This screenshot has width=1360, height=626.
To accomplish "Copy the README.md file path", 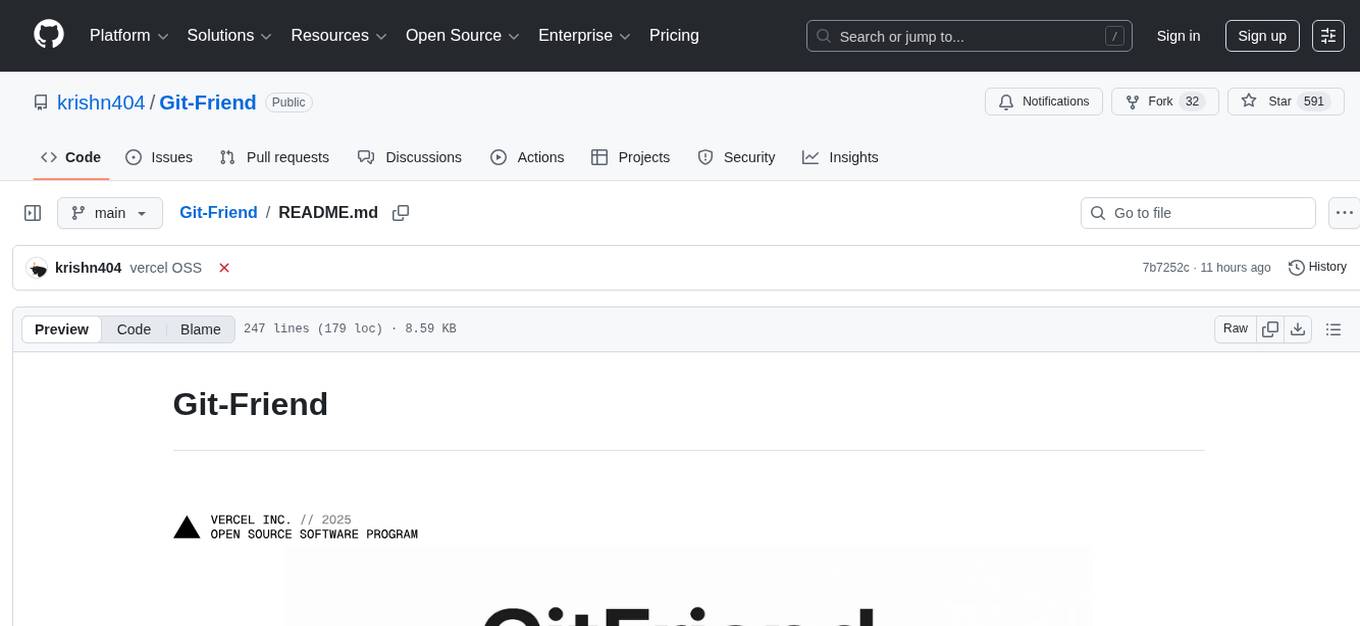I will coord(400,213).
